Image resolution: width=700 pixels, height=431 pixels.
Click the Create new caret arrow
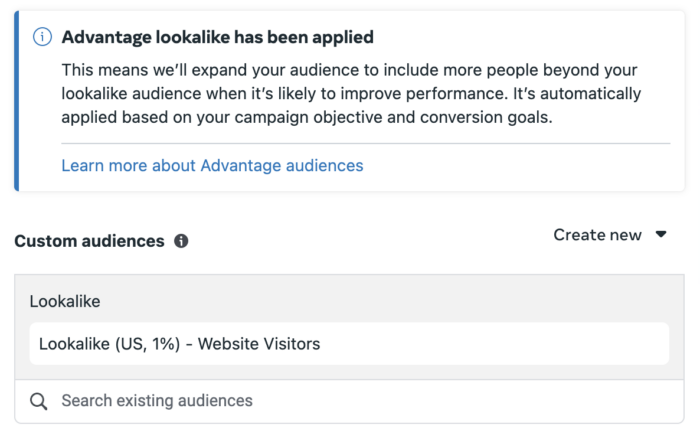pos(661,234)
